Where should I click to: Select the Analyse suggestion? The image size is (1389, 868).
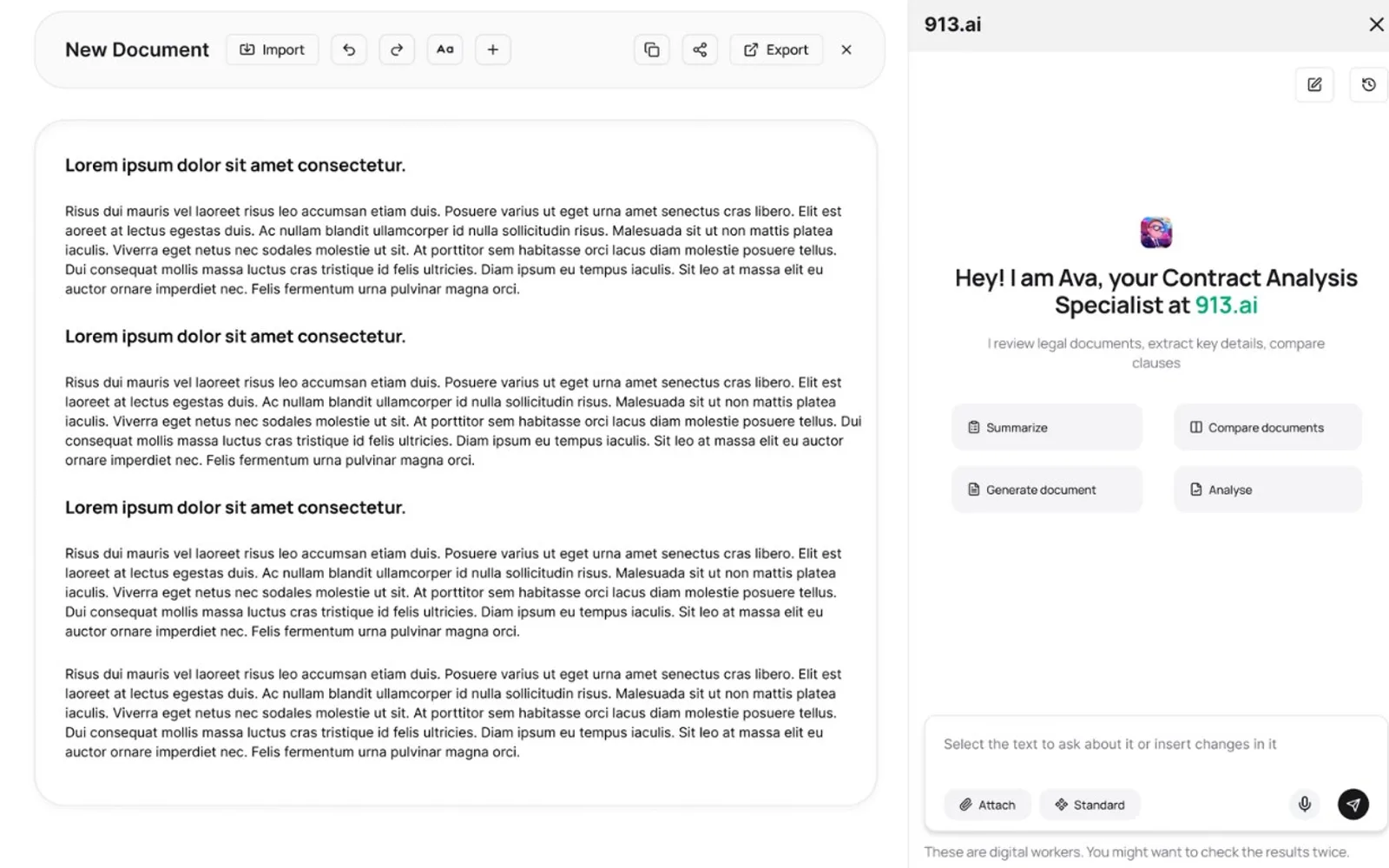[1267, 490]
